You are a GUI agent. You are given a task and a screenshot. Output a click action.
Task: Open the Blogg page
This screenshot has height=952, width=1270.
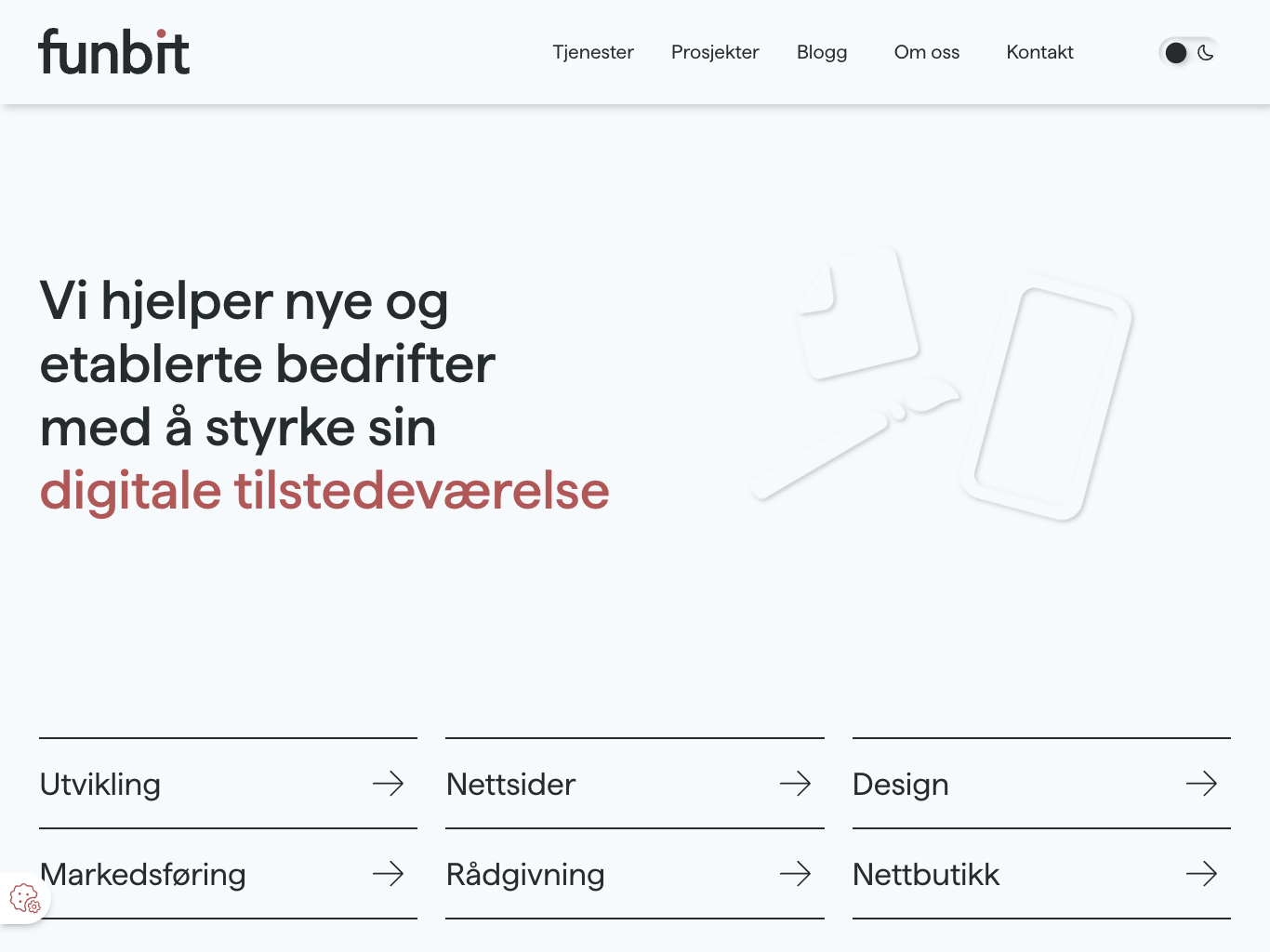(822, 53)
